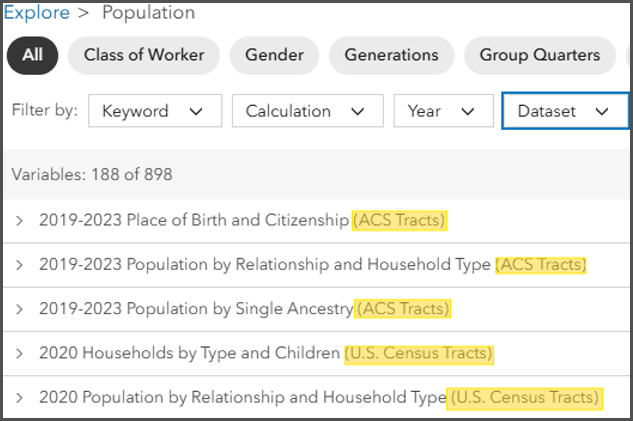Expand 2019-2023 Population by Single Ancestry row
This screenshot has width=633, height=421.
(19, 310)
